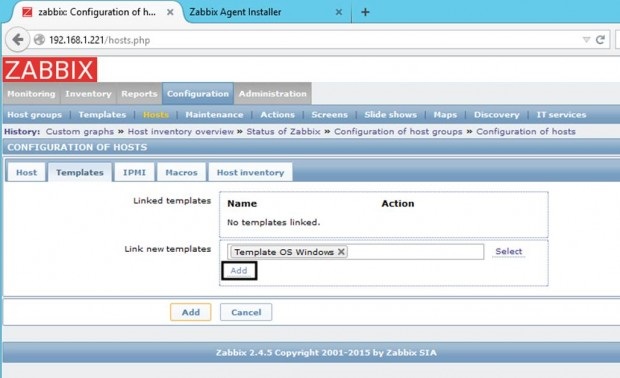This screenshot has width=620, height=378.
Task: Open the Host inventory tab
Action: pos(250,172)
